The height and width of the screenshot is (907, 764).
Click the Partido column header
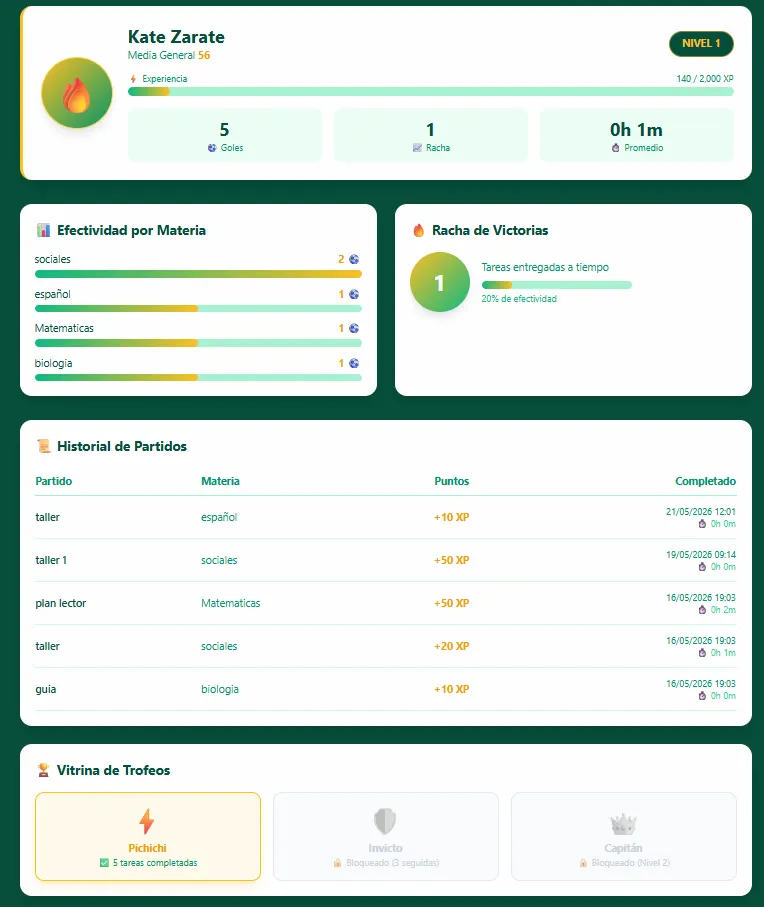[x=54, y=481]
